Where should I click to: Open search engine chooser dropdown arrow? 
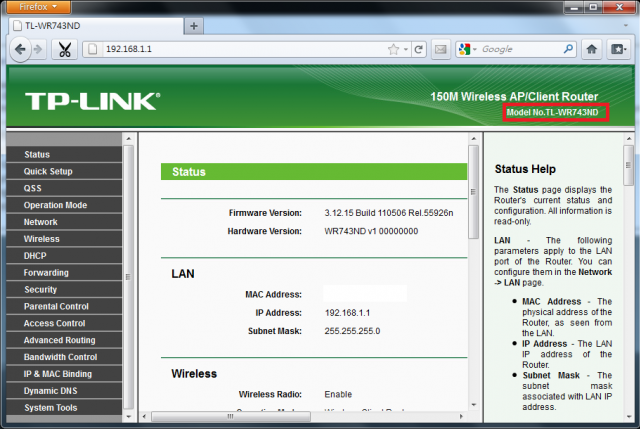coord(475,49)
